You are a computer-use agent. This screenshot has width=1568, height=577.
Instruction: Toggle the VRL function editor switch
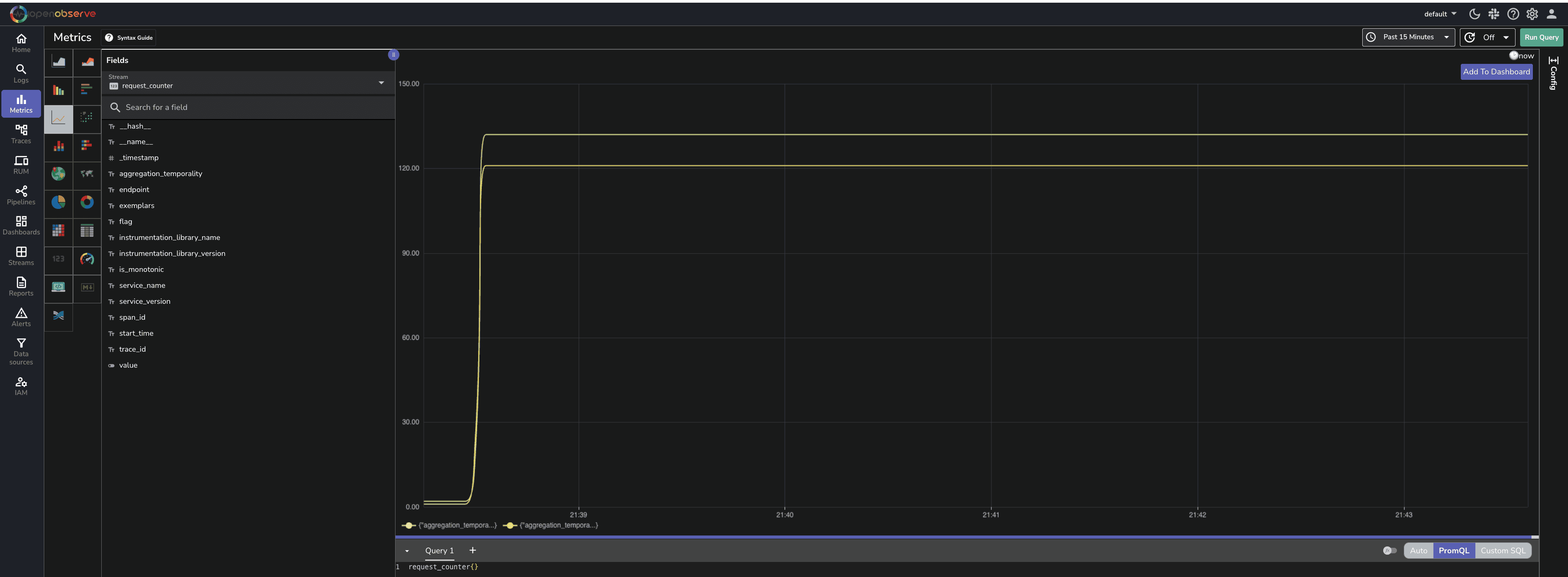point(1390,550)
